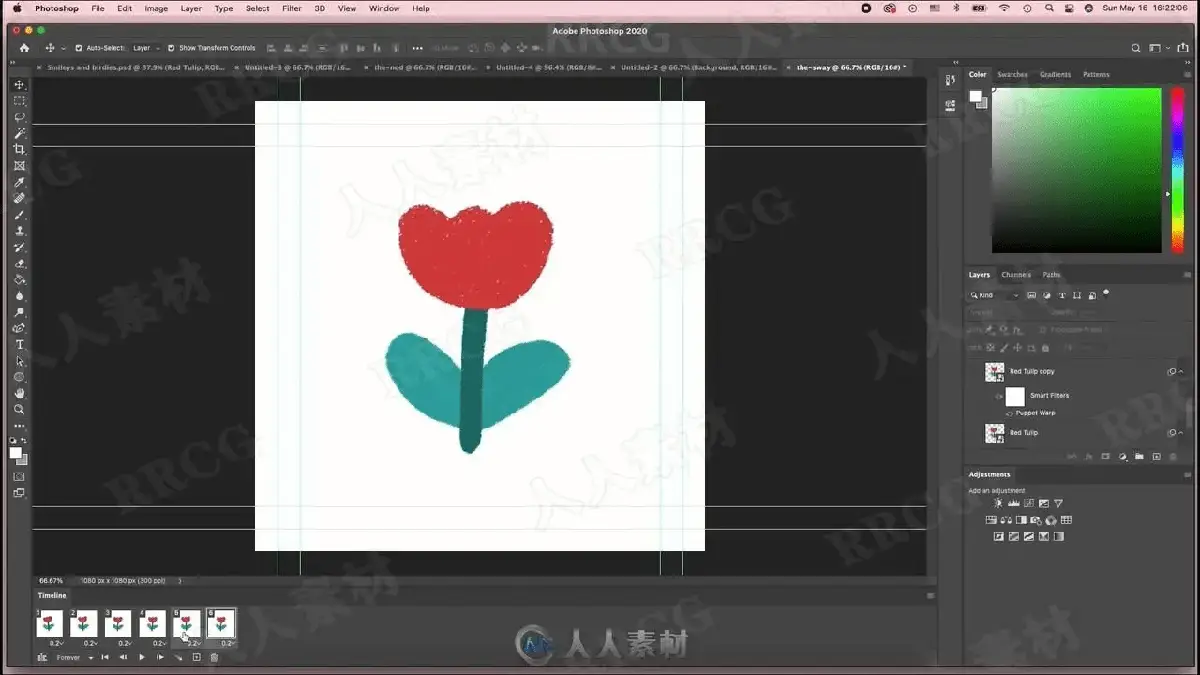The height and width of the screenshot is (675, 1200).
Task: Open the Auto-Select Layer dropdown
Action: point(145,48)
